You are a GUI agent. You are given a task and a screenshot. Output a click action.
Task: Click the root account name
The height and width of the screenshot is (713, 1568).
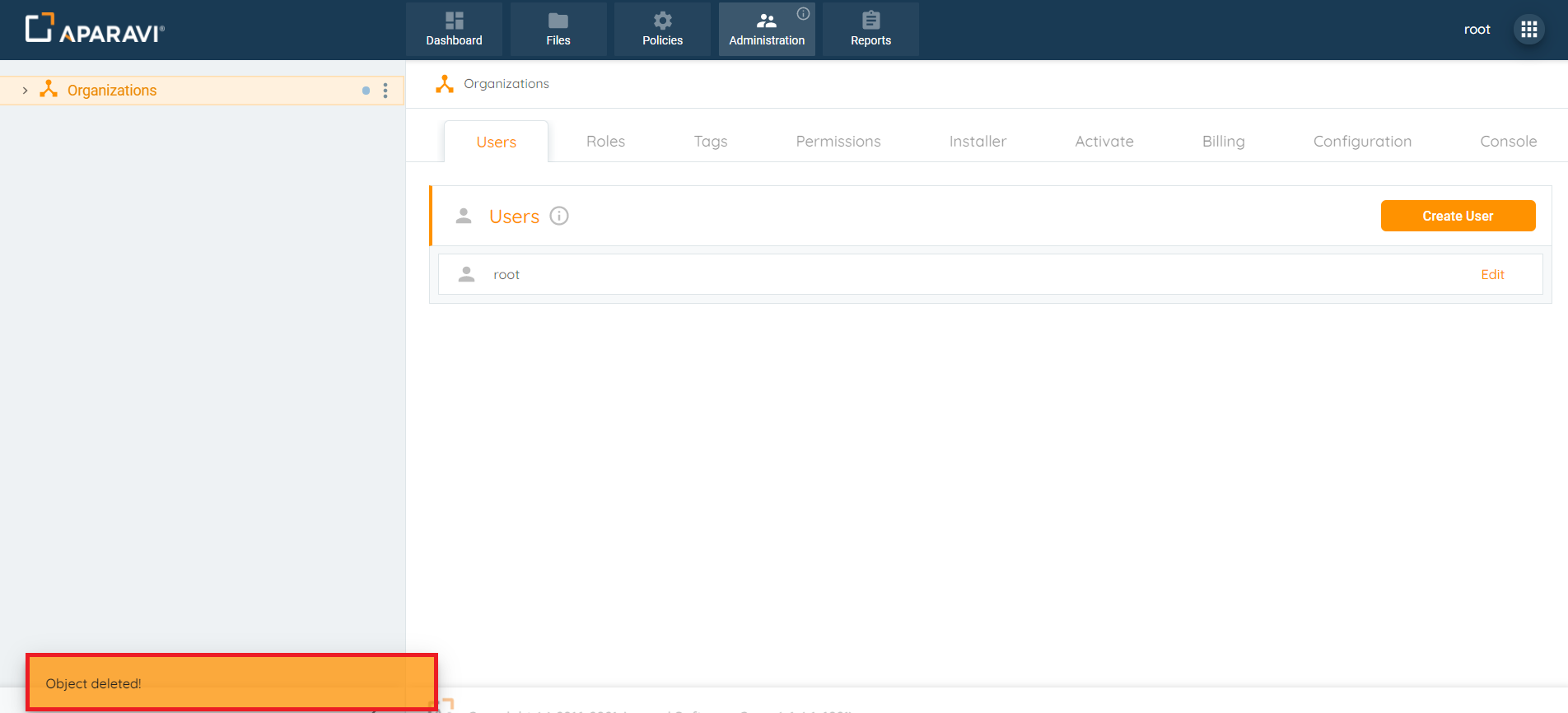[1477, 30]
